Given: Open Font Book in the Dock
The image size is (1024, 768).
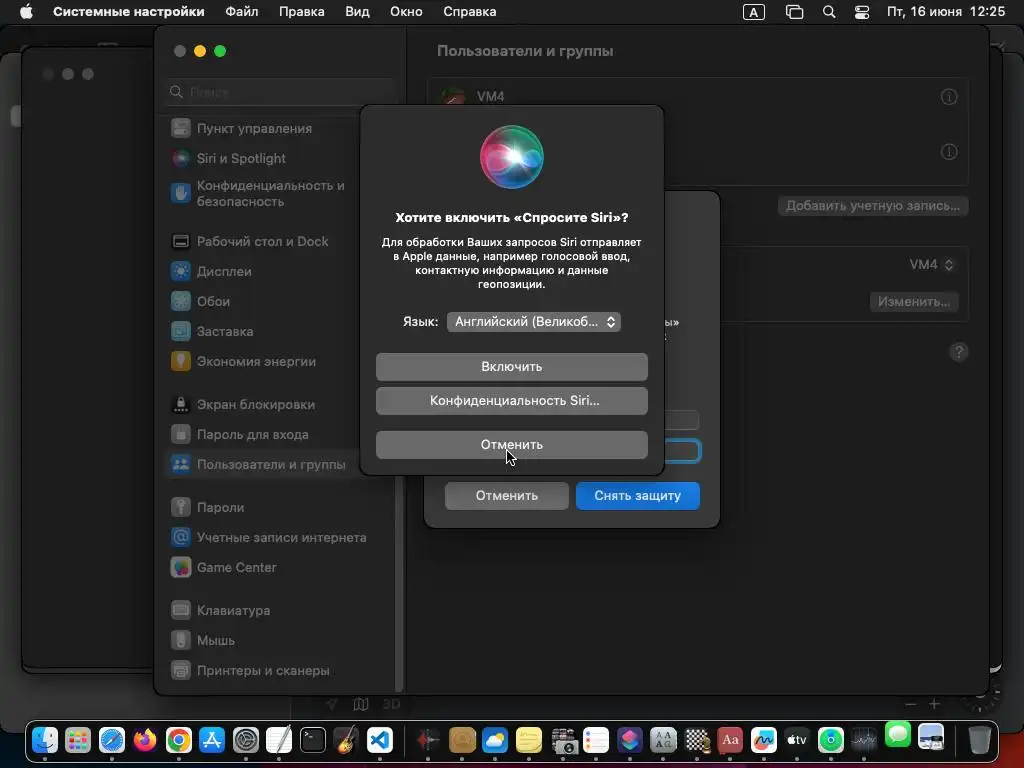Looking at the screenshot, I should (x=663, y=740).
